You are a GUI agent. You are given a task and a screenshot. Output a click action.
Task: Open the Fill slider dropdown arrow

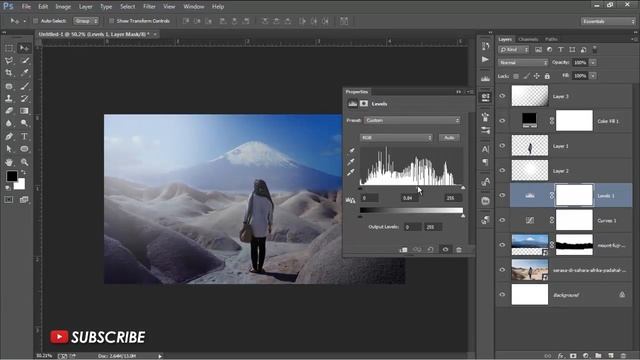click(593, 76)
